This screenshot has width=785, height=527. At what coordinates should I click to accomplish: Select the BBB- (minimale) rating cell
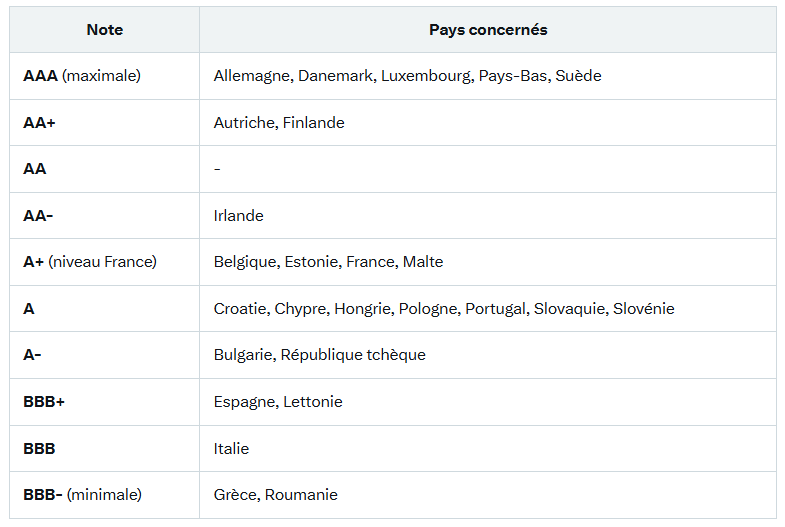coord(105,495)
